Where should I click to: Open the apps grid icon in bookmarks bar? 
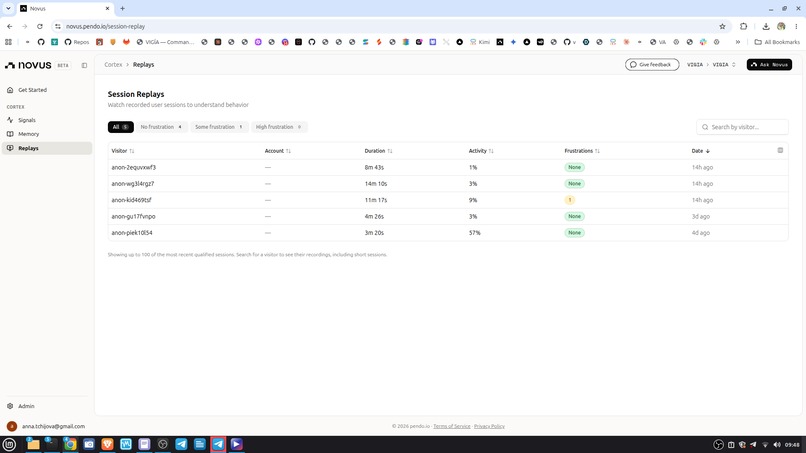(x=8, y=42)
